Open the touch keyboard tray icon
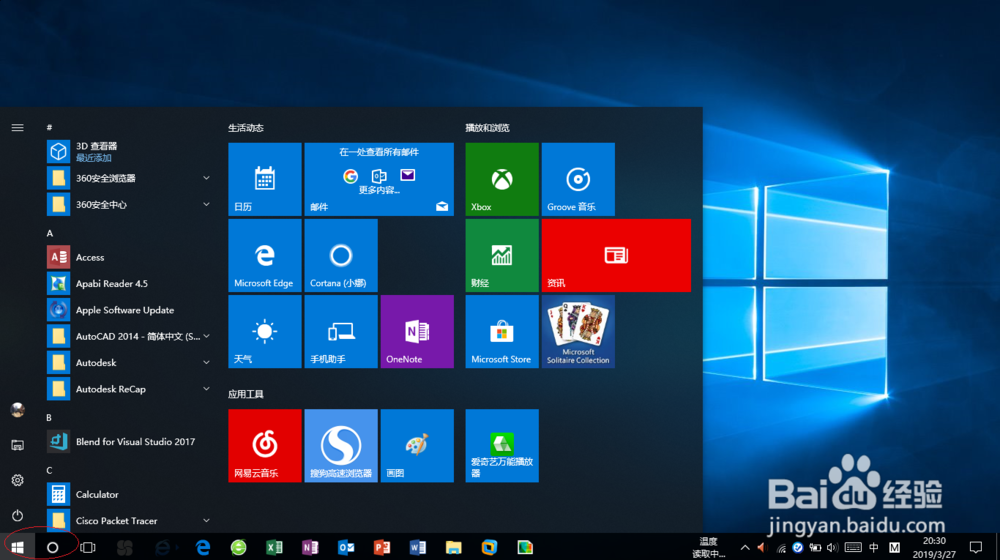1000x560 pixels. click(853, 547)
